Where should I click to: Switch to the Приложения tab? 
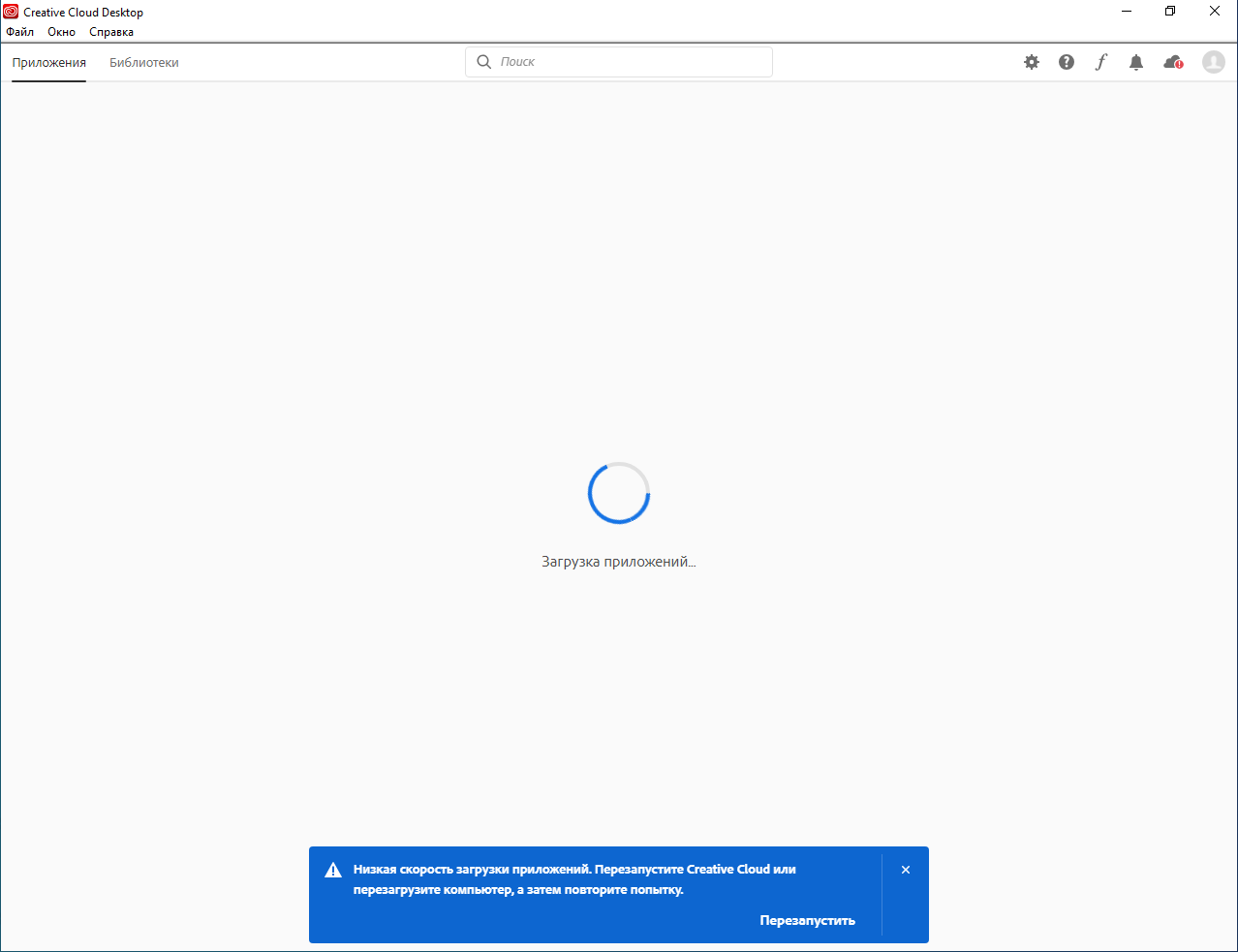pos(49,63)
